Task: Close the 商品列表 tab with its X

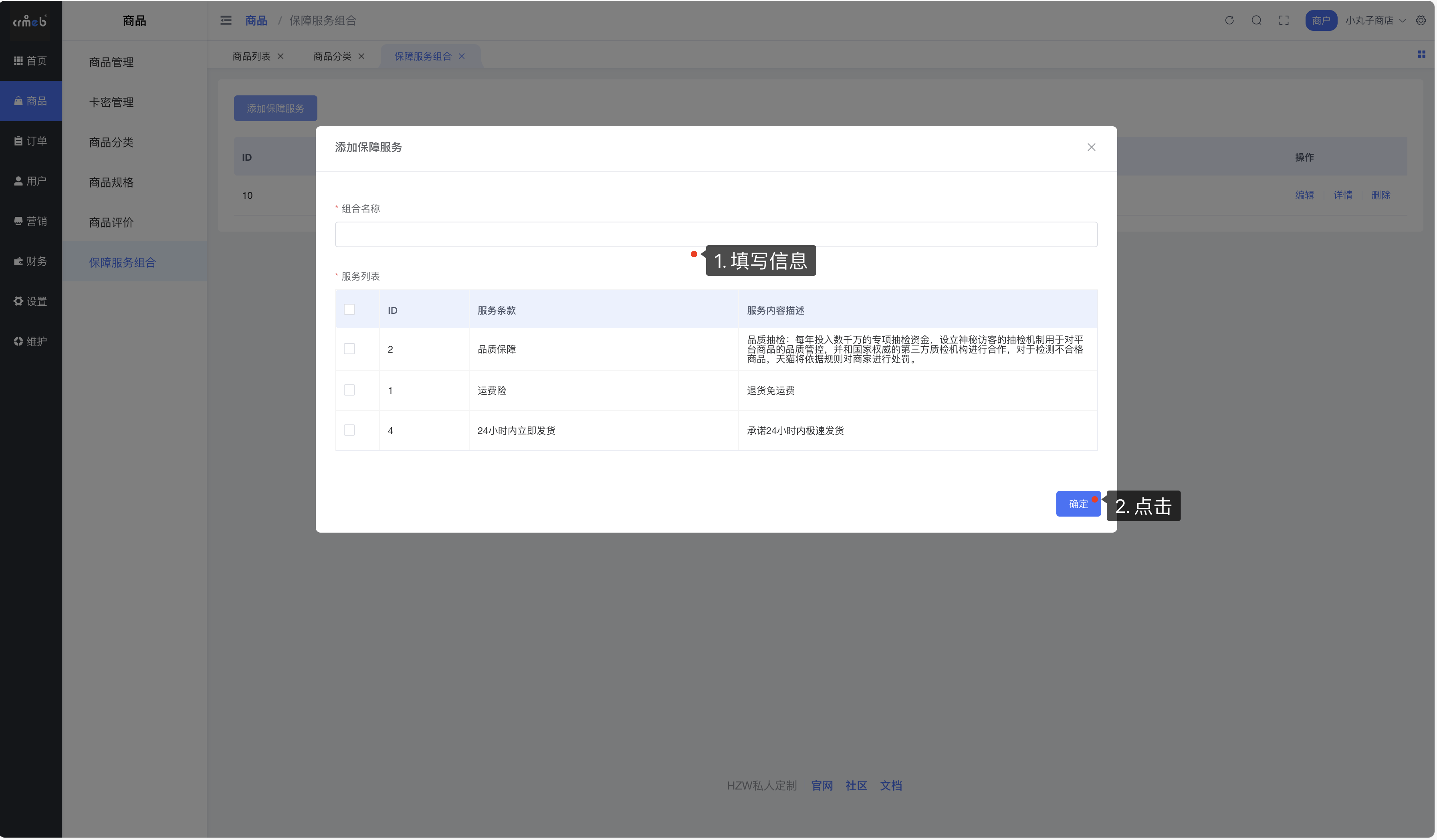Action: pos(281,57)
